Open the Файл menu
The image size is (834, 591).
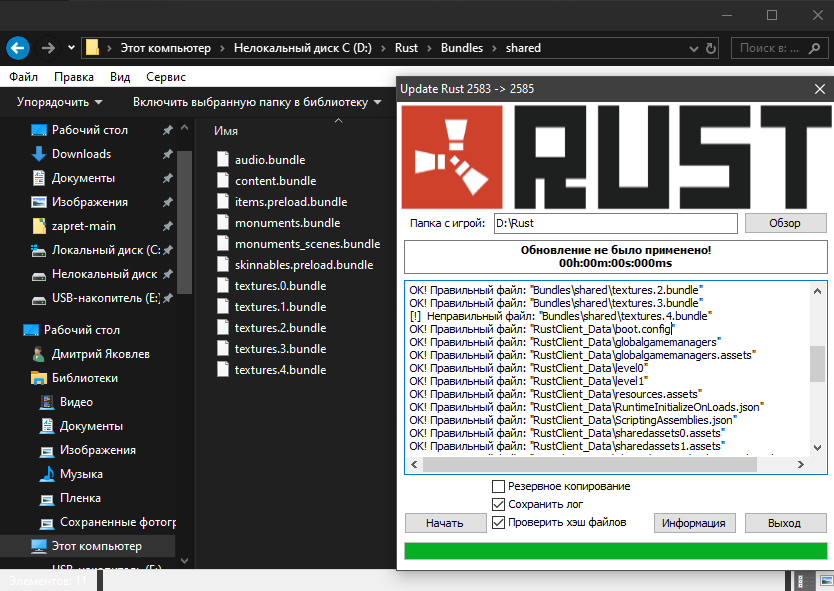(x=23, y=77)
